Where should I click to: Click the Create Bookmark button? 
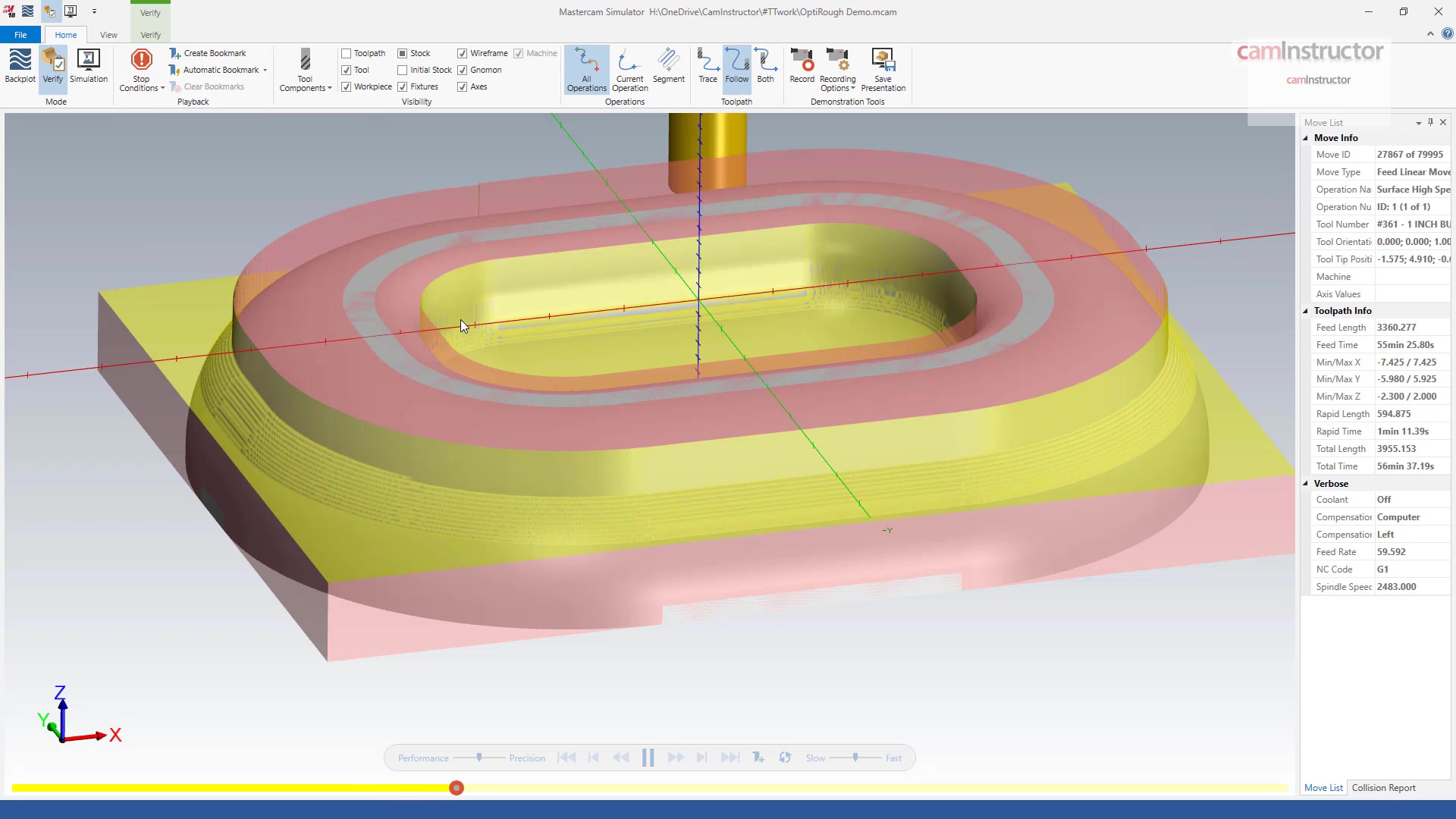(x=214, y=52)
